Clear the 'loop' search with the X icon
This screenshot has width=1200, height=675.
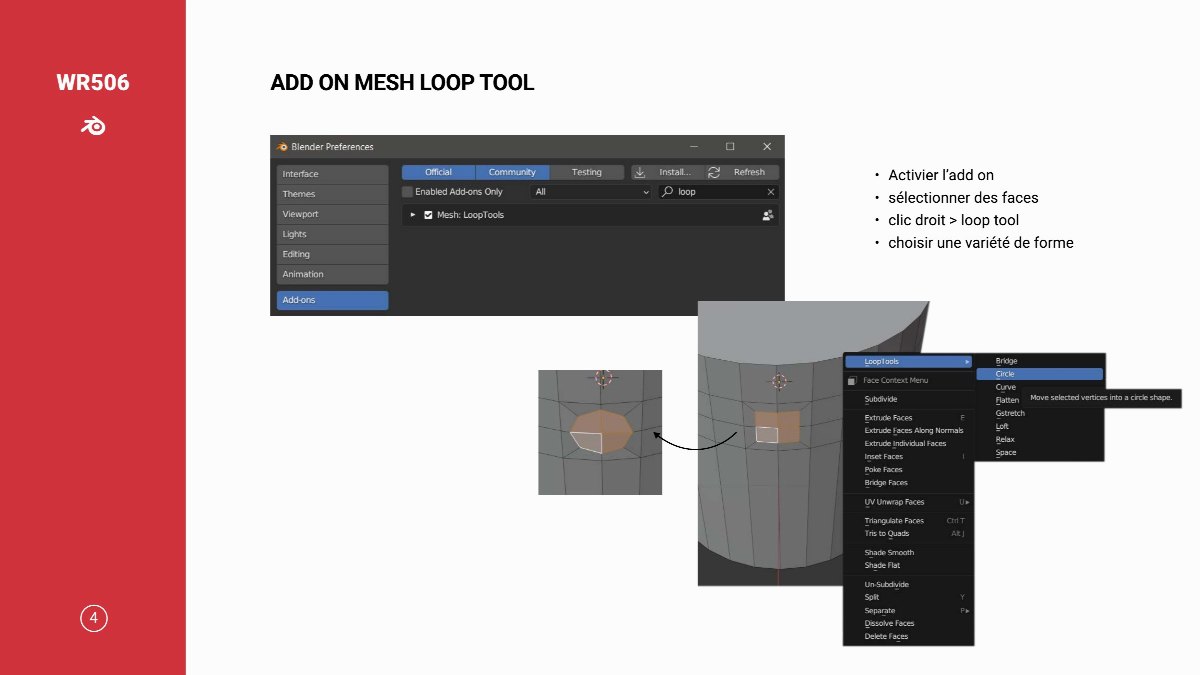click(771, 192)
